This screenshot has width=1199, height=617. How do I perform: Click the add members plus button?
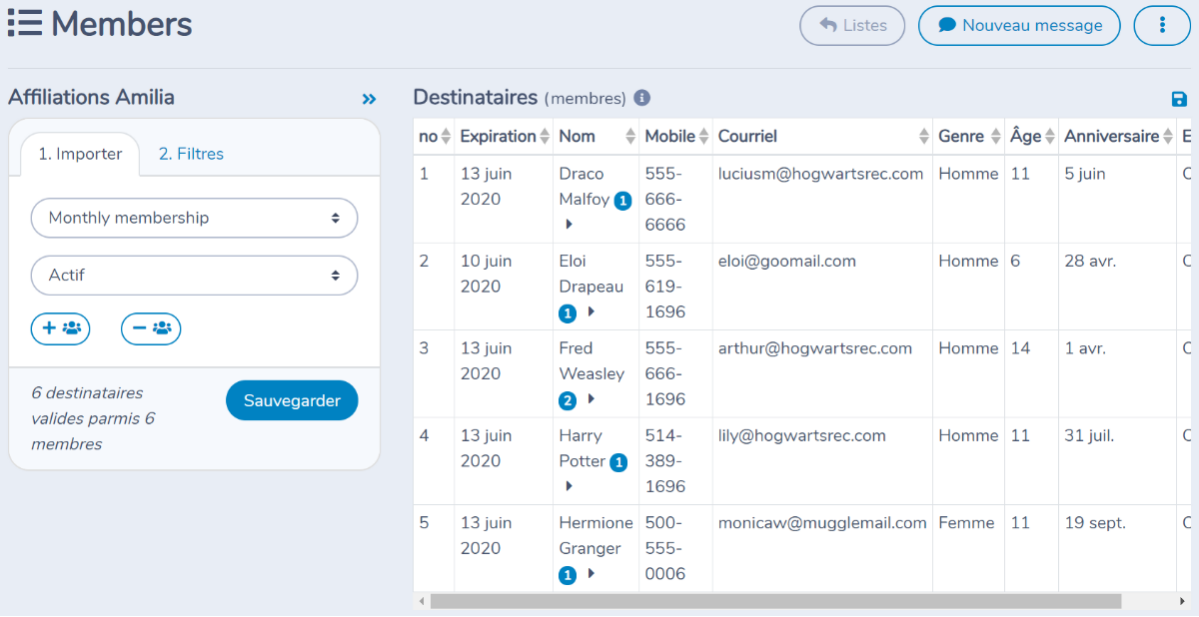[x=60, y=329]
